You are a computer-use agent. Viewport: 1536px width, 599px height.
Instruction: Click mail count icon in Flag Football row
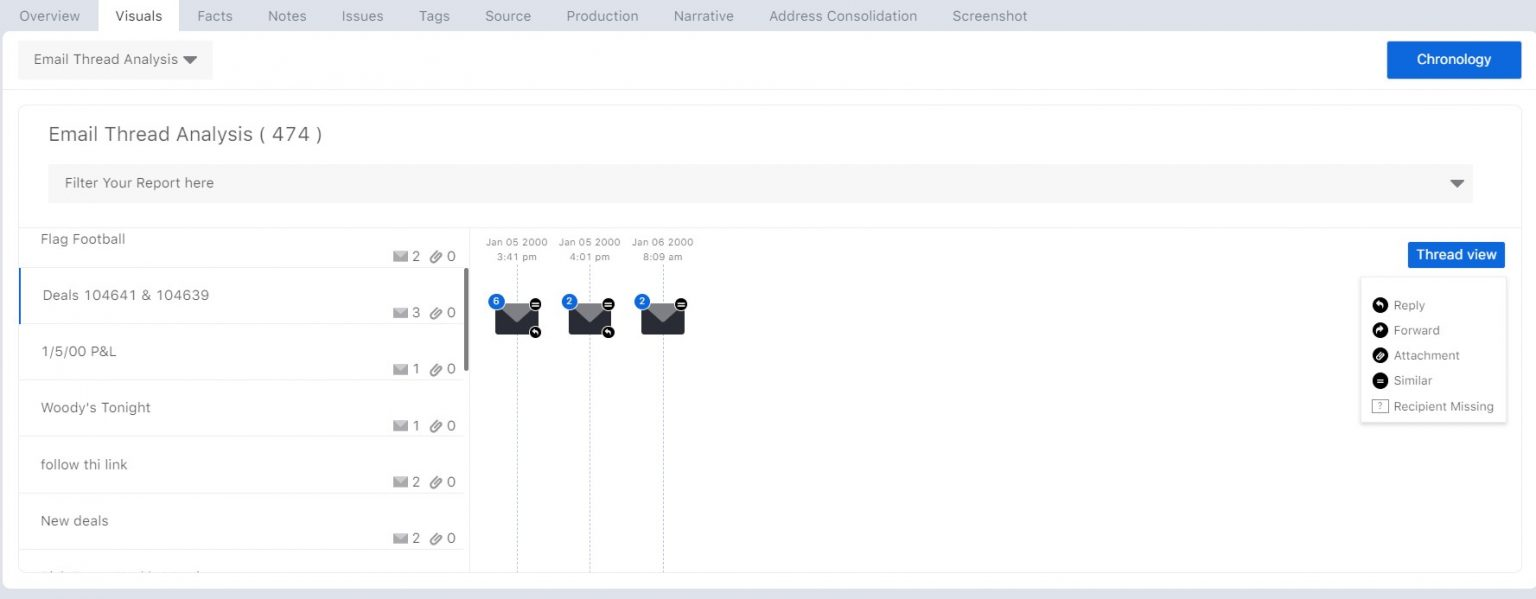pyautogui.click(x=400, y=257)
